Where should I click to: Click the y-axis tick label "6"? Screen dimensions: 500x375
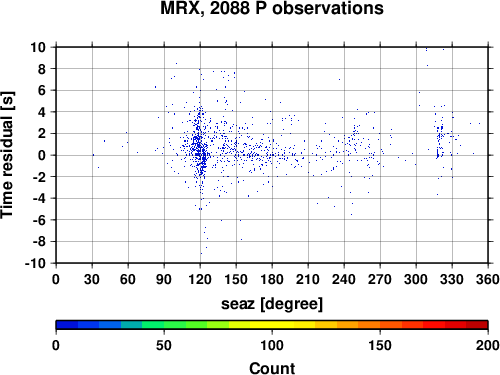pyautogui.click(x=42, y=90)
